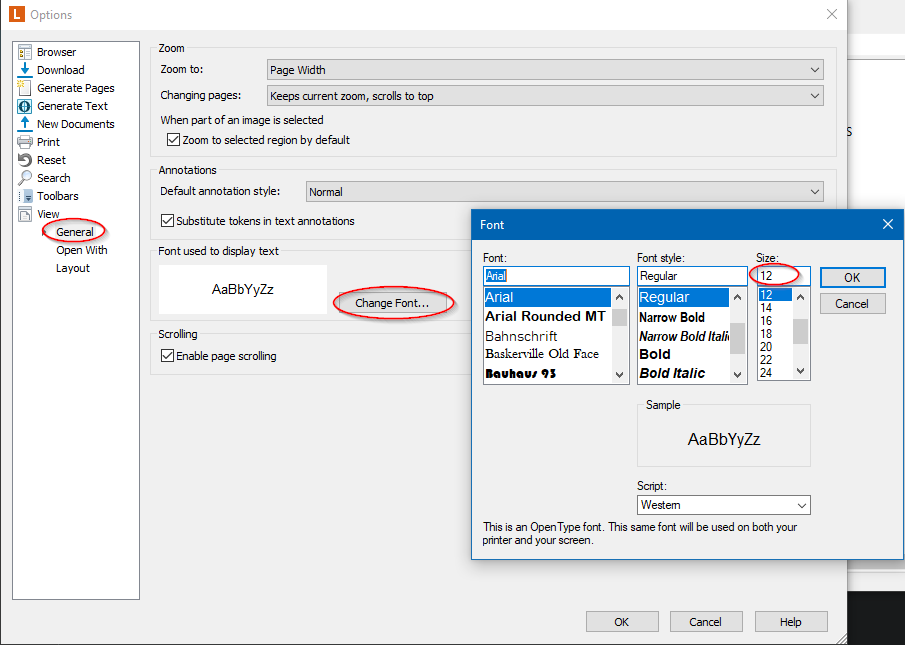
Task: Expand the Default annotation style dropdown
Action: tap(564, 191)
